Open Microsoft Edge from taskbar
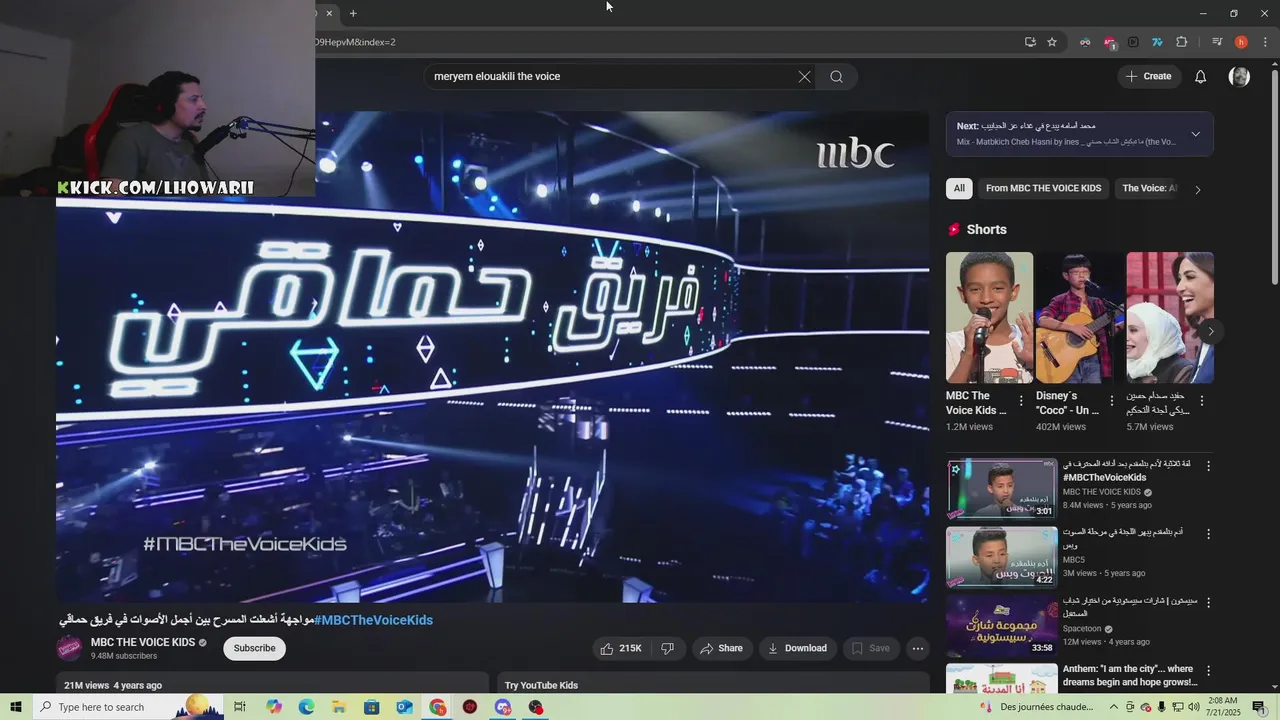Image resolution: width=1280 pixels, height=720 pixels. click(x=306, y=707)
